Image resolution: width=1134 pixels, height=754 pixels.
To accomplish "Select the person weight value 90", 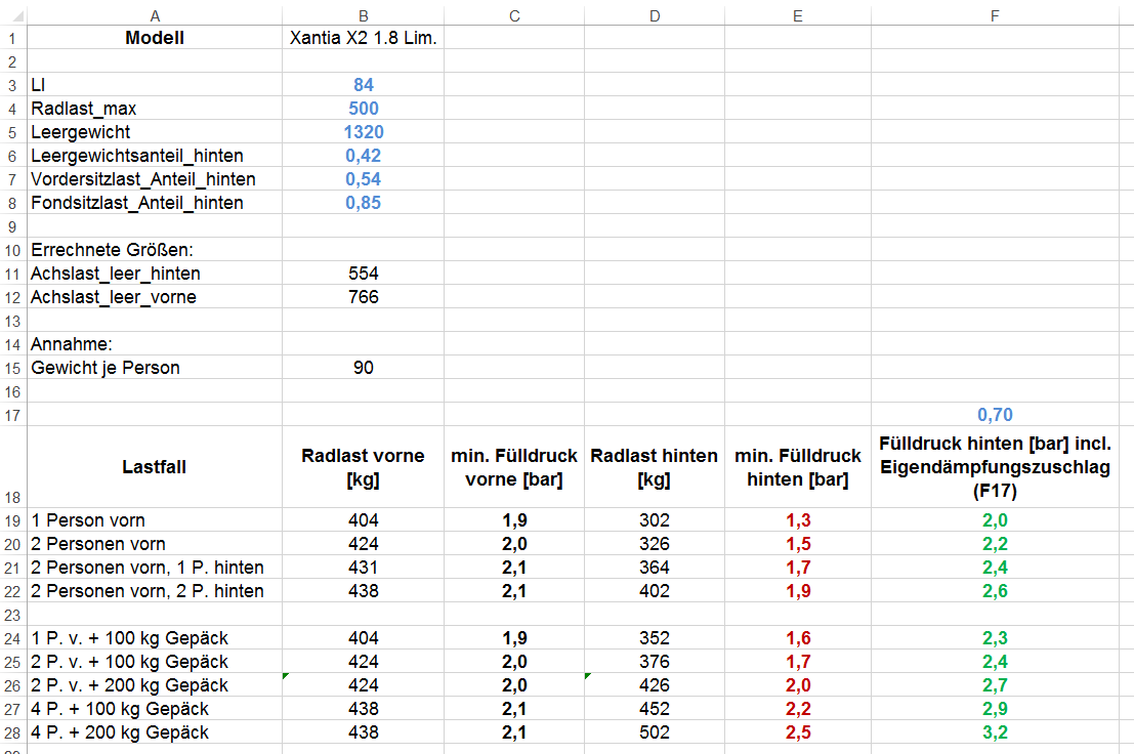I will coord(363,367).
